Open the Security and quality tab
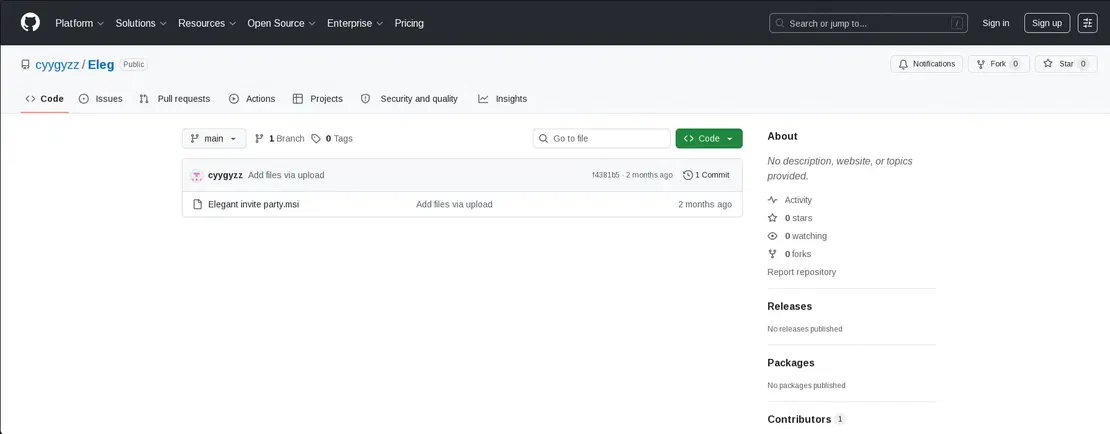 click(409, 99)
